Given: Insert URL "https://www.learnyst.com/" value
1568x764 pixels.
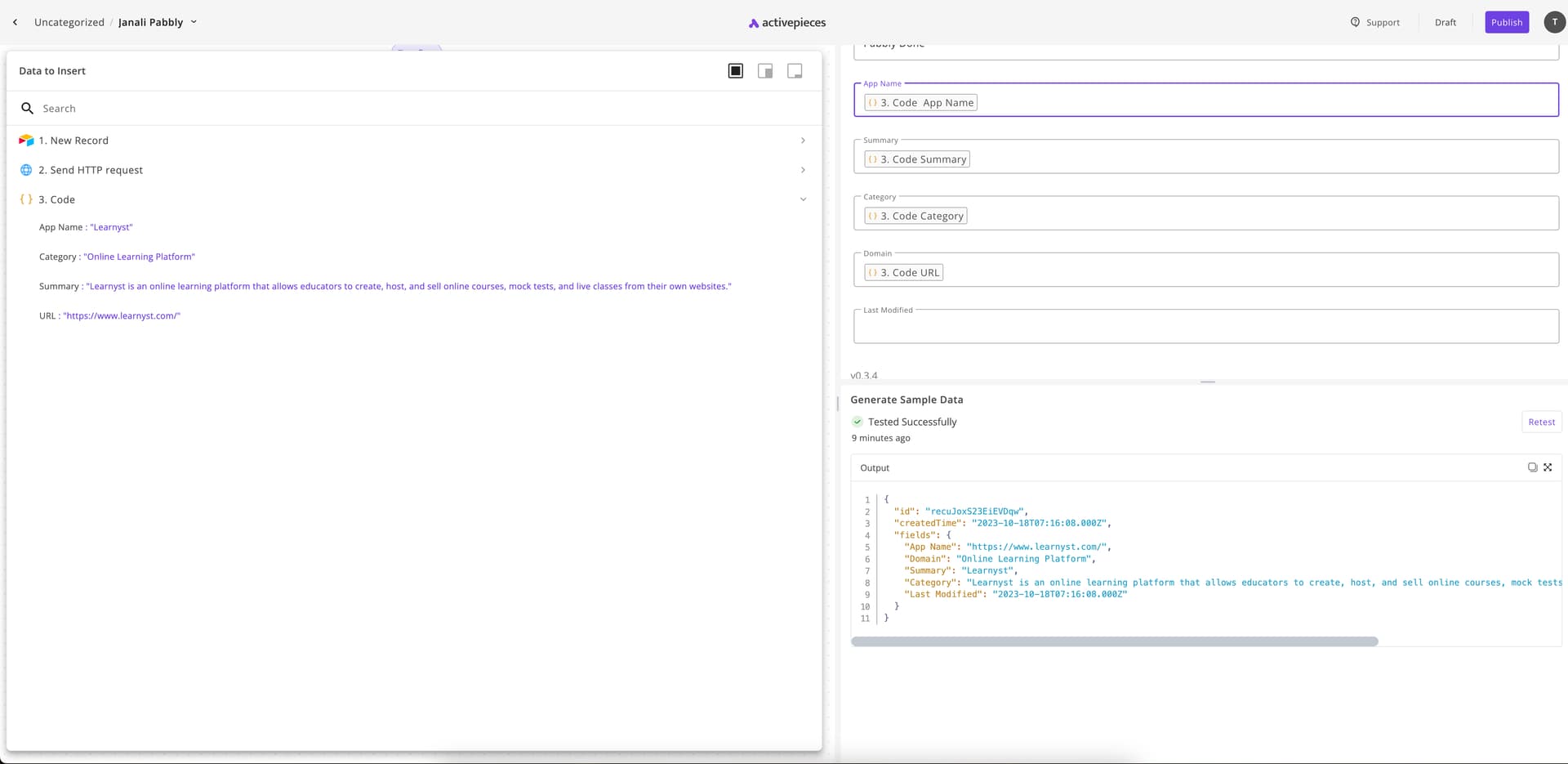Looking at the screenshot, I should click(109, 315).
